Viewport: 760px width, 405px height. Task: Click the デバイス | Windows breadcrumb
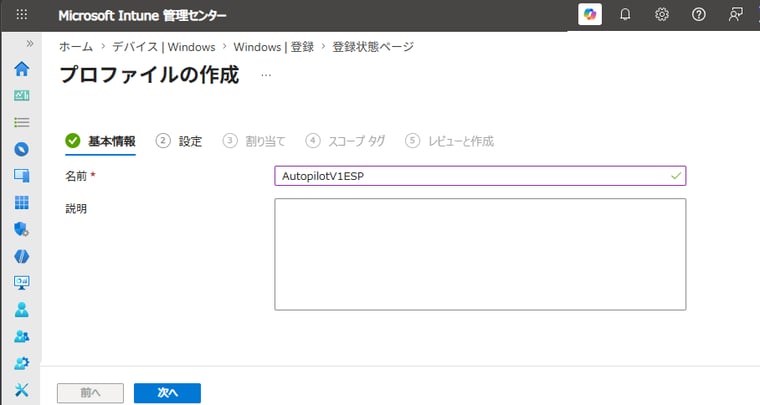(x=164, y=47)
